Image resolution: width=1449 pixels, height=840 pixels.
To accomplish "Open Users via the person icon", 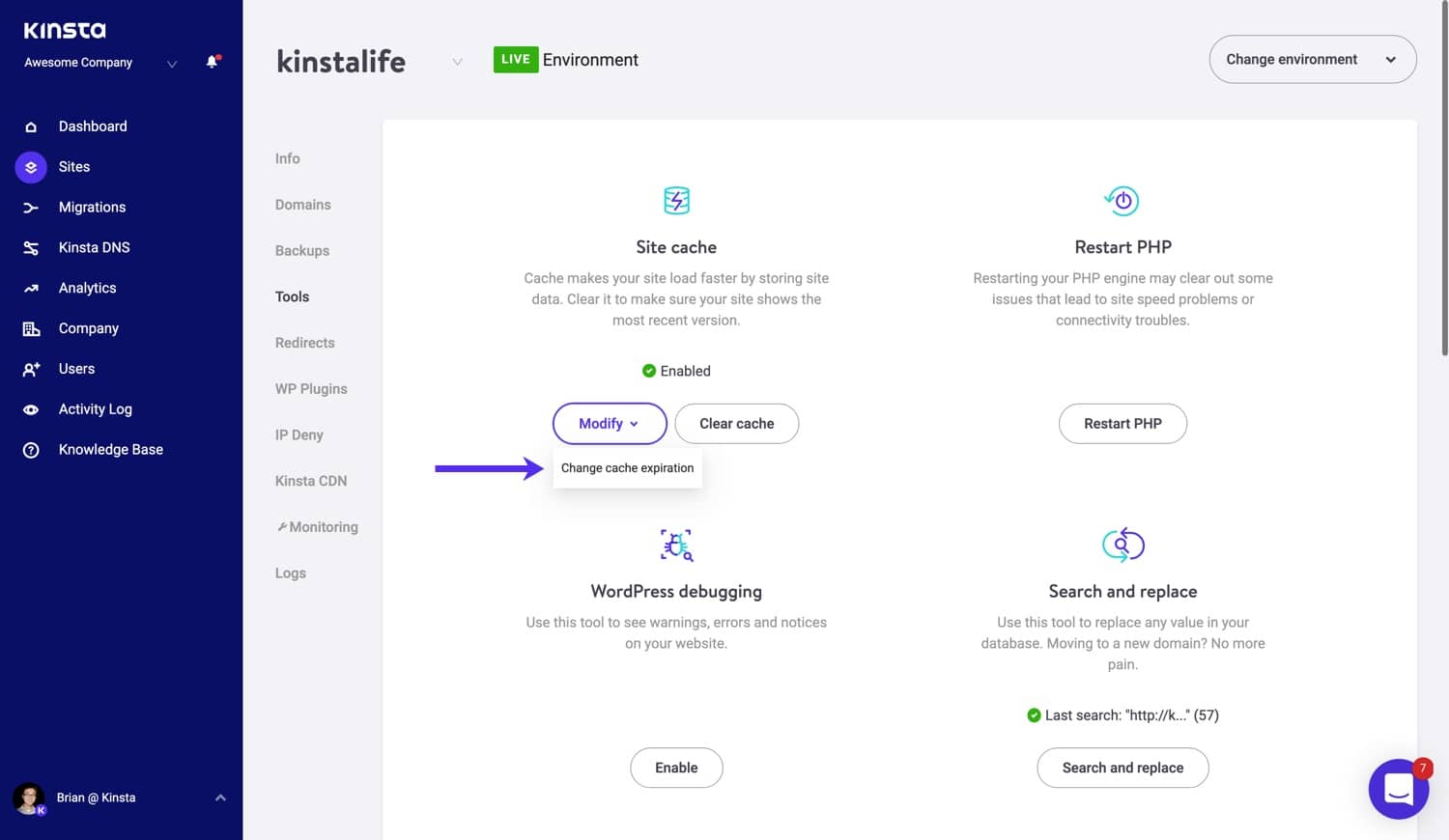I will (30, 369).
